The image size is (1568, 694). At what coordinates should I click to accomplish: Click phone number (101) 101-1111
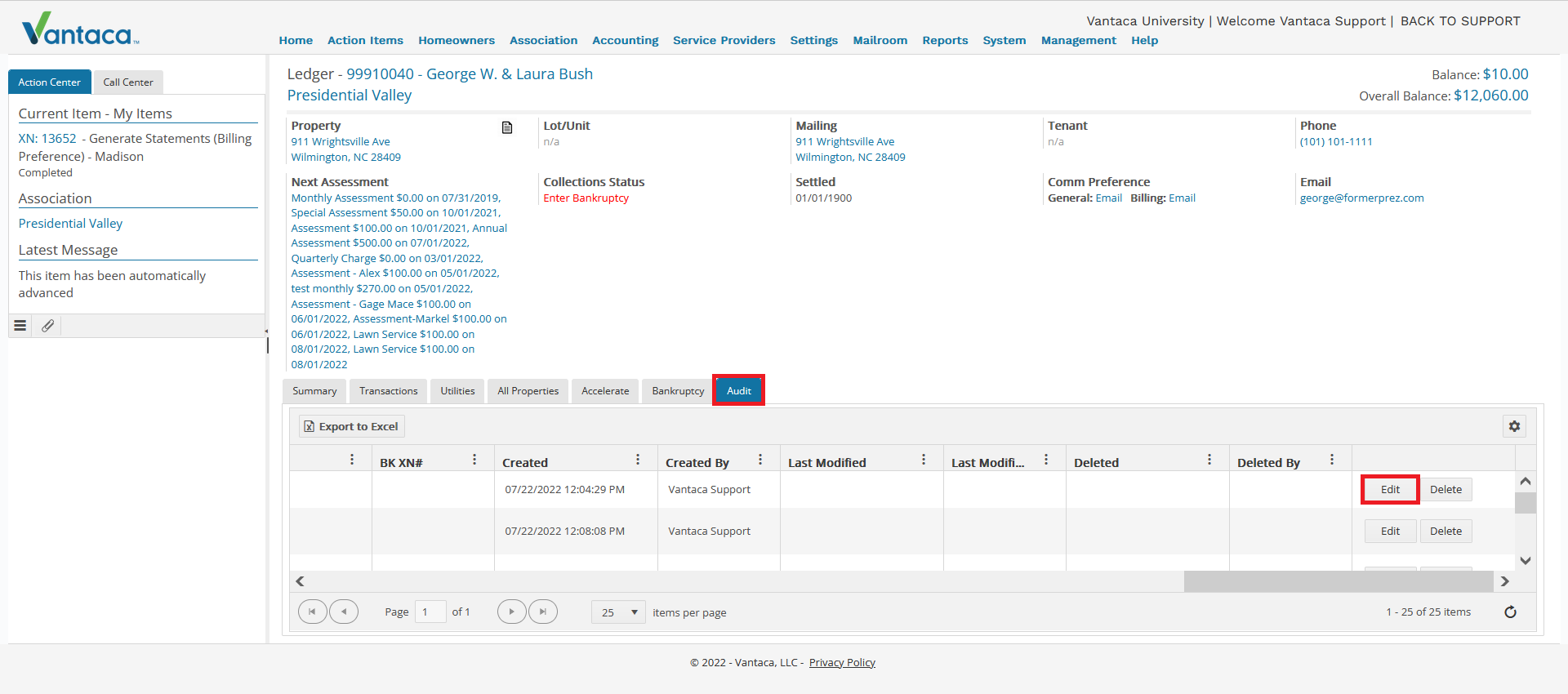coord(1336,142)
